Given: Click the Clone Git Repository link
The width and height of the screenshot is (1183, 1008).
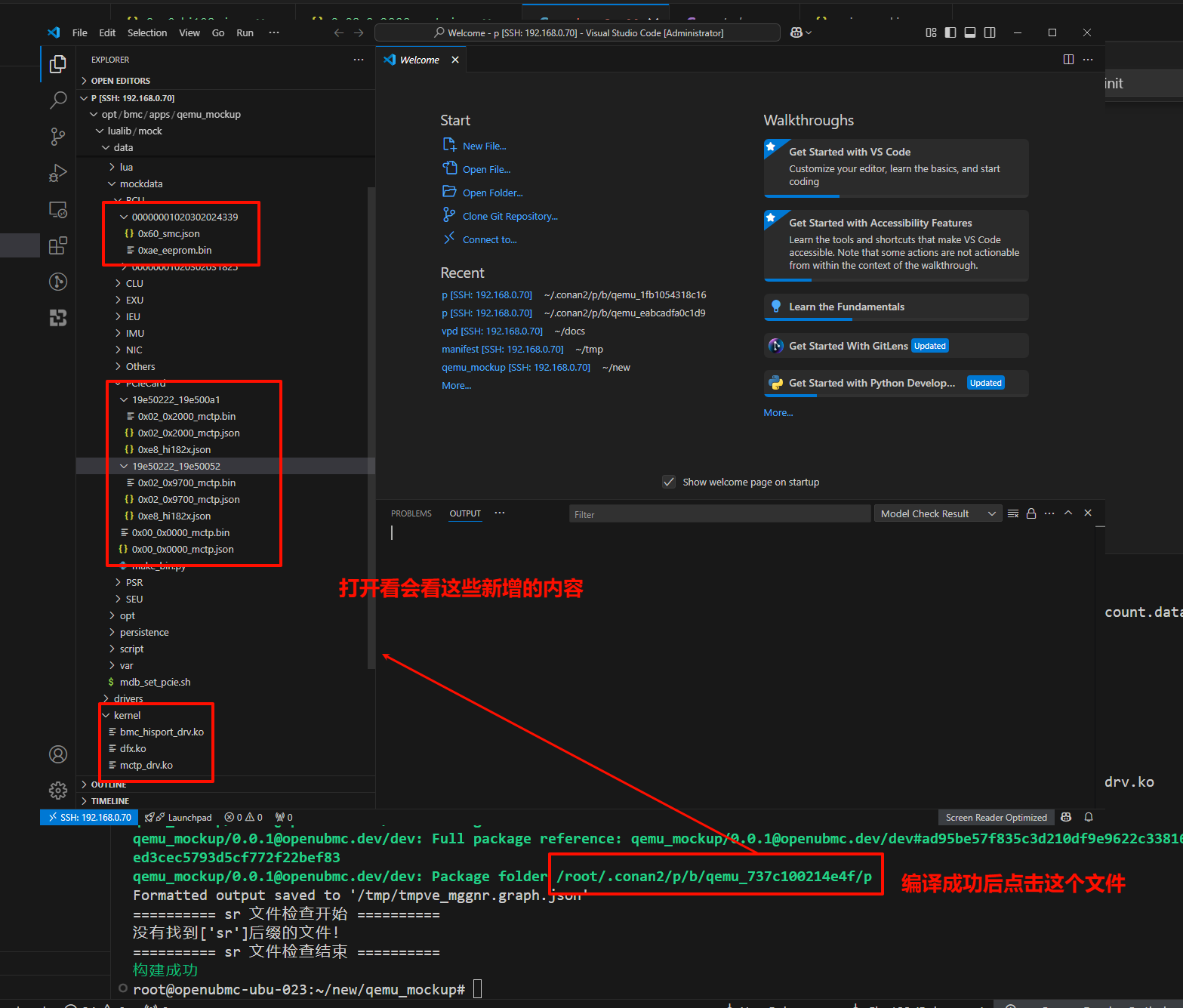Looking at the screenshot, I should (510, 217).
